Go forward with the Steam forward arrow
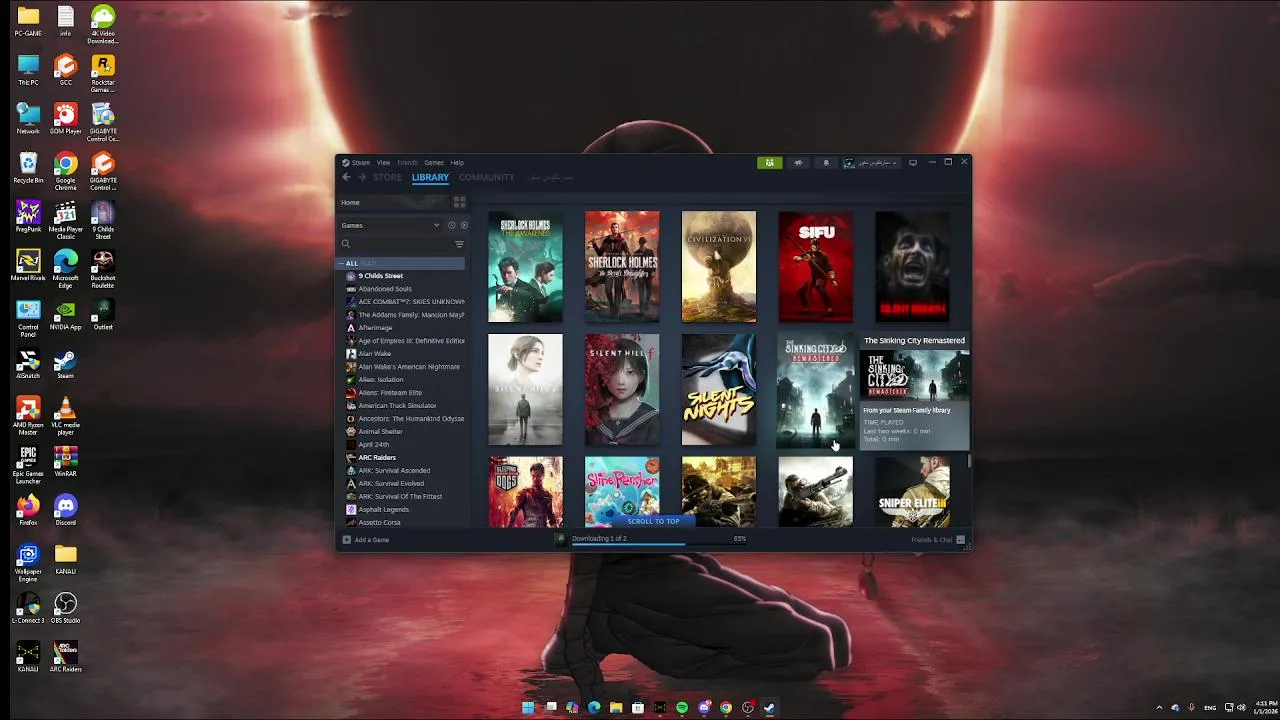This screenshot has height=720, width=1280. [361, 177]
